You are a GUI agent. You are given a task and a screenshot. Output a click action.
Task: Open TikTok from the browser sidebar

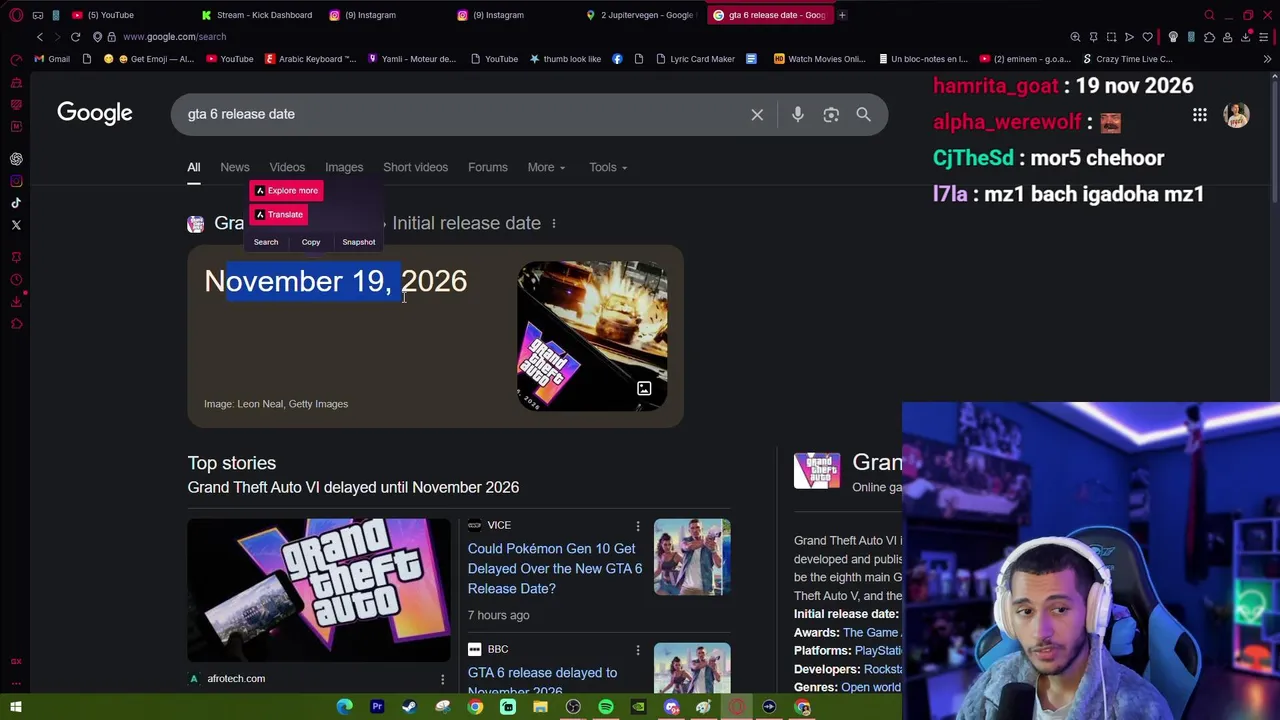coord(16,203)
